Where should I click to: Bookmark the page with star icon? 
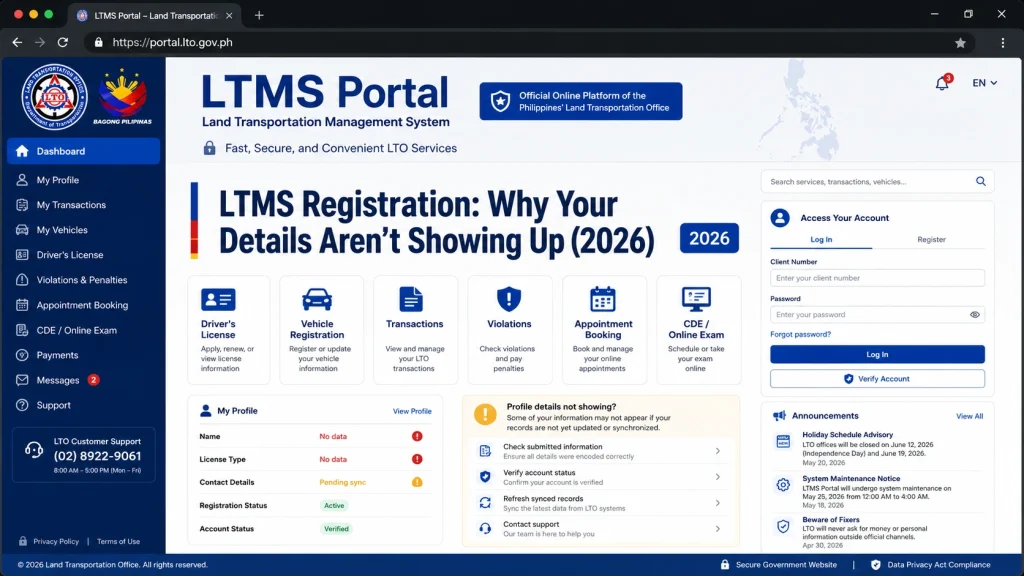coord(960,42)
